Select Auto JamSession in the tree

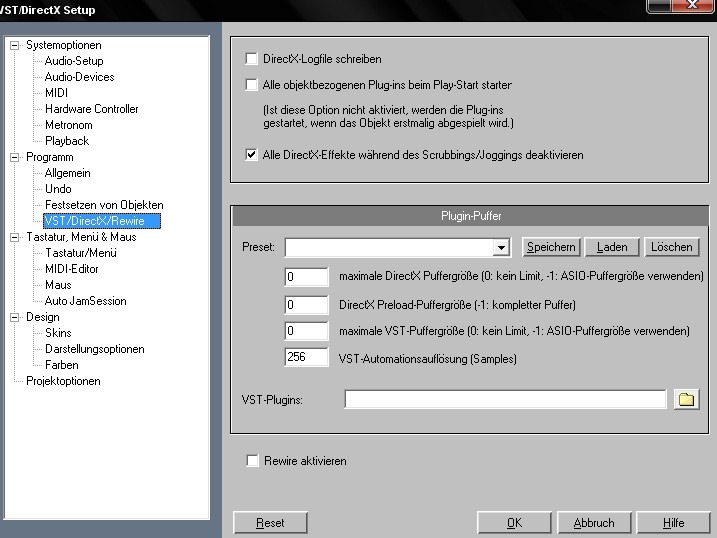pos(86,301)
